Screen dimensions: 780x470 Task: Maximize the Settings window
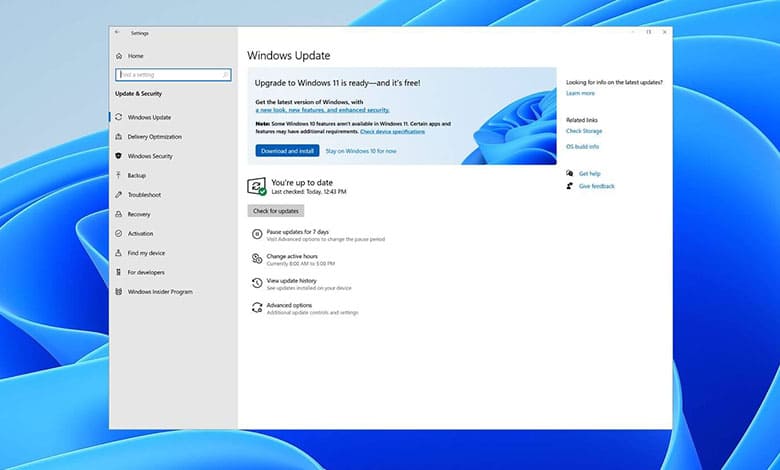pyautogui.click(x=649, y=32)
